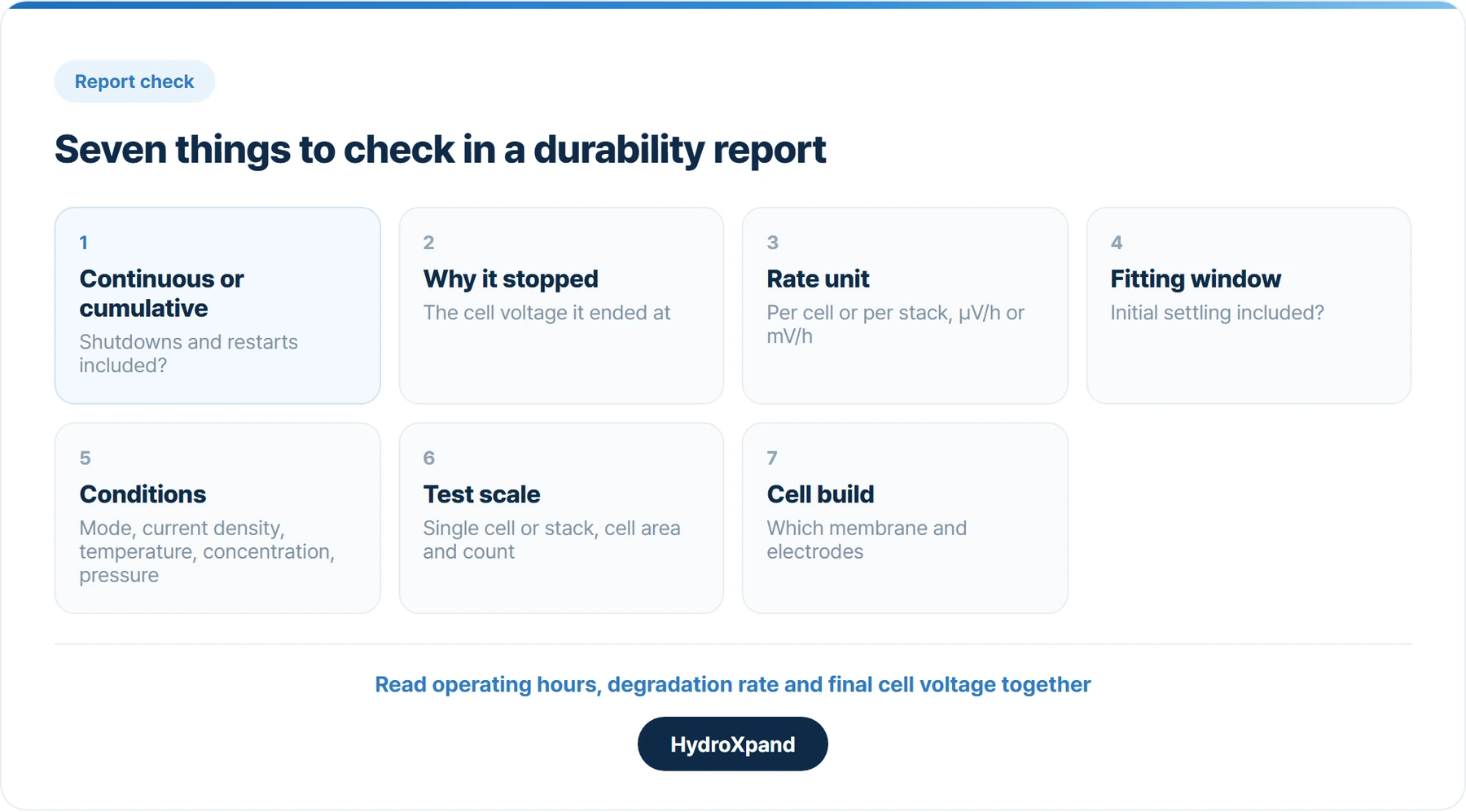Select the Why it stopped card

tap(561, 305)
